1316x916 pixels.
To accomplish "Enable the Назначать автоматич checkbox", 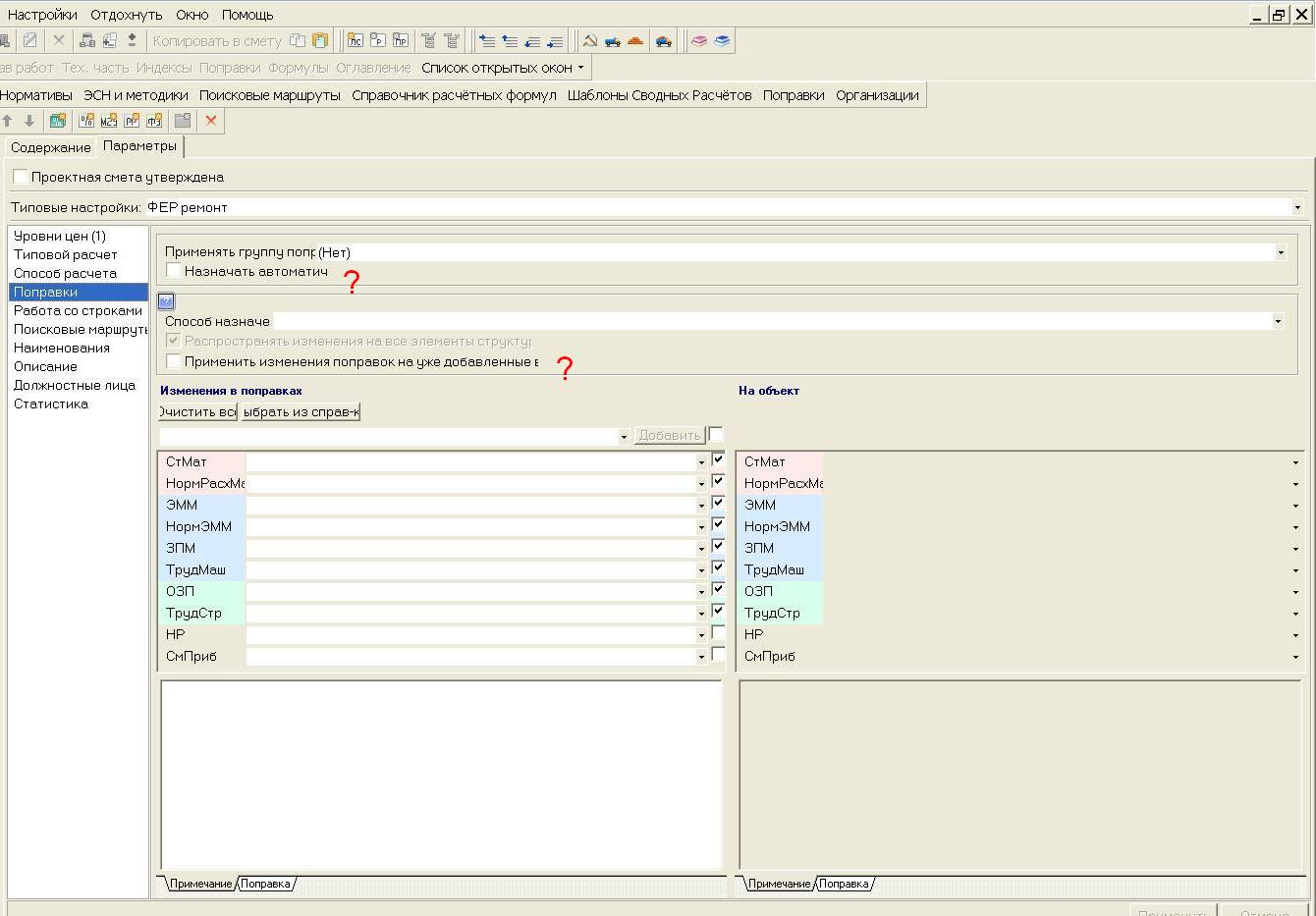I will point(174,271).
